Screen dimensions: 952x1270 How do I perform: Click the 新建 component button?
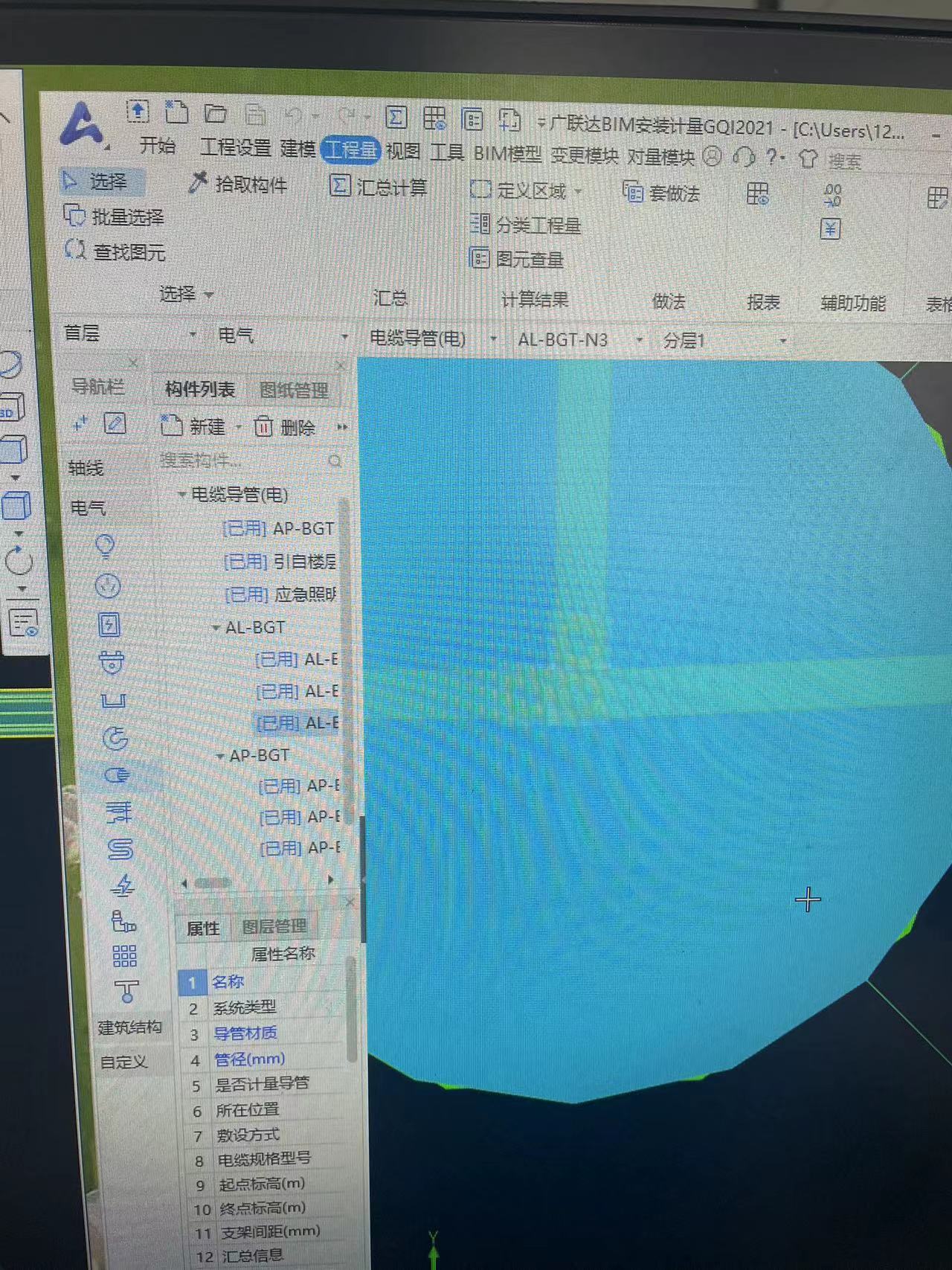coord(193,426)
